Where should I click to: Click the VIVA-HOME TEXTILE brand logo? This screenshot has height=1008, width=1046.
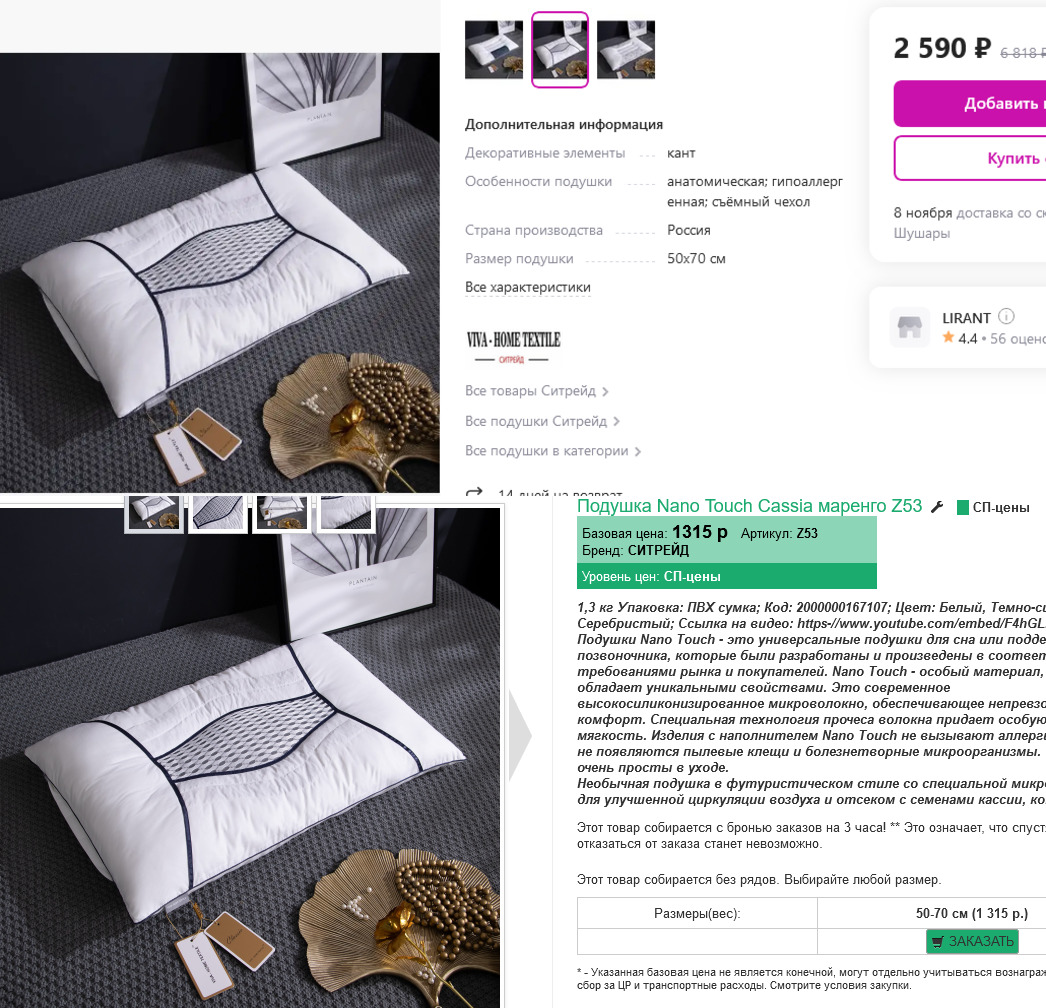click(x=513, y=346)
